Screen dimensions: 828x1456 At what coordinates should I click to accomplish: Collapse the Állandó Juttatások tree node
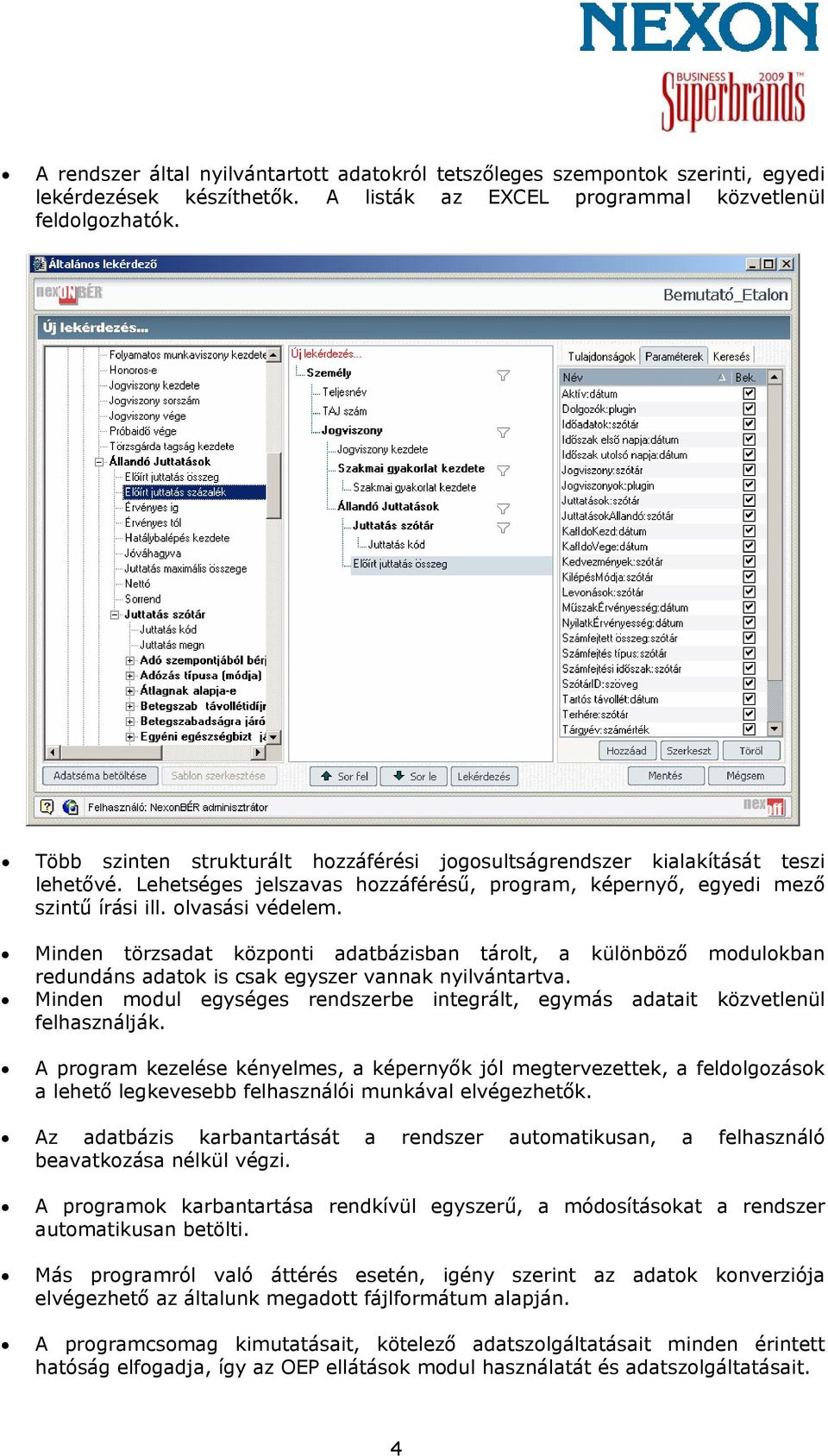click(x=100, y=461)
